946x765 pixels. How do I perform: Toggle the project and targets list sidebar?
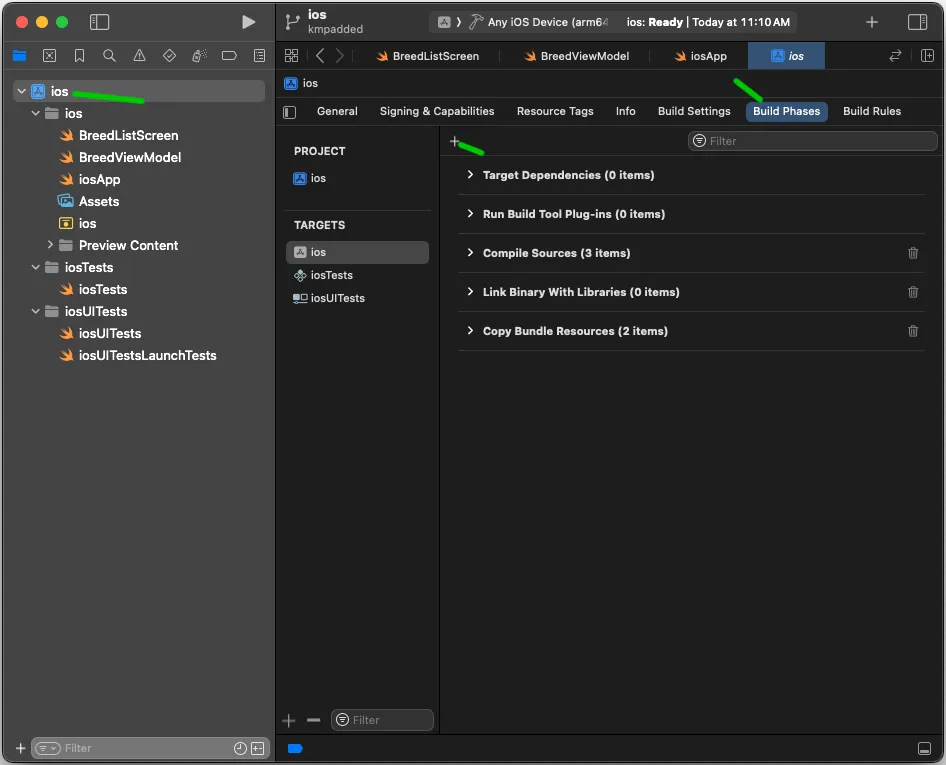(x=290, y=112)
